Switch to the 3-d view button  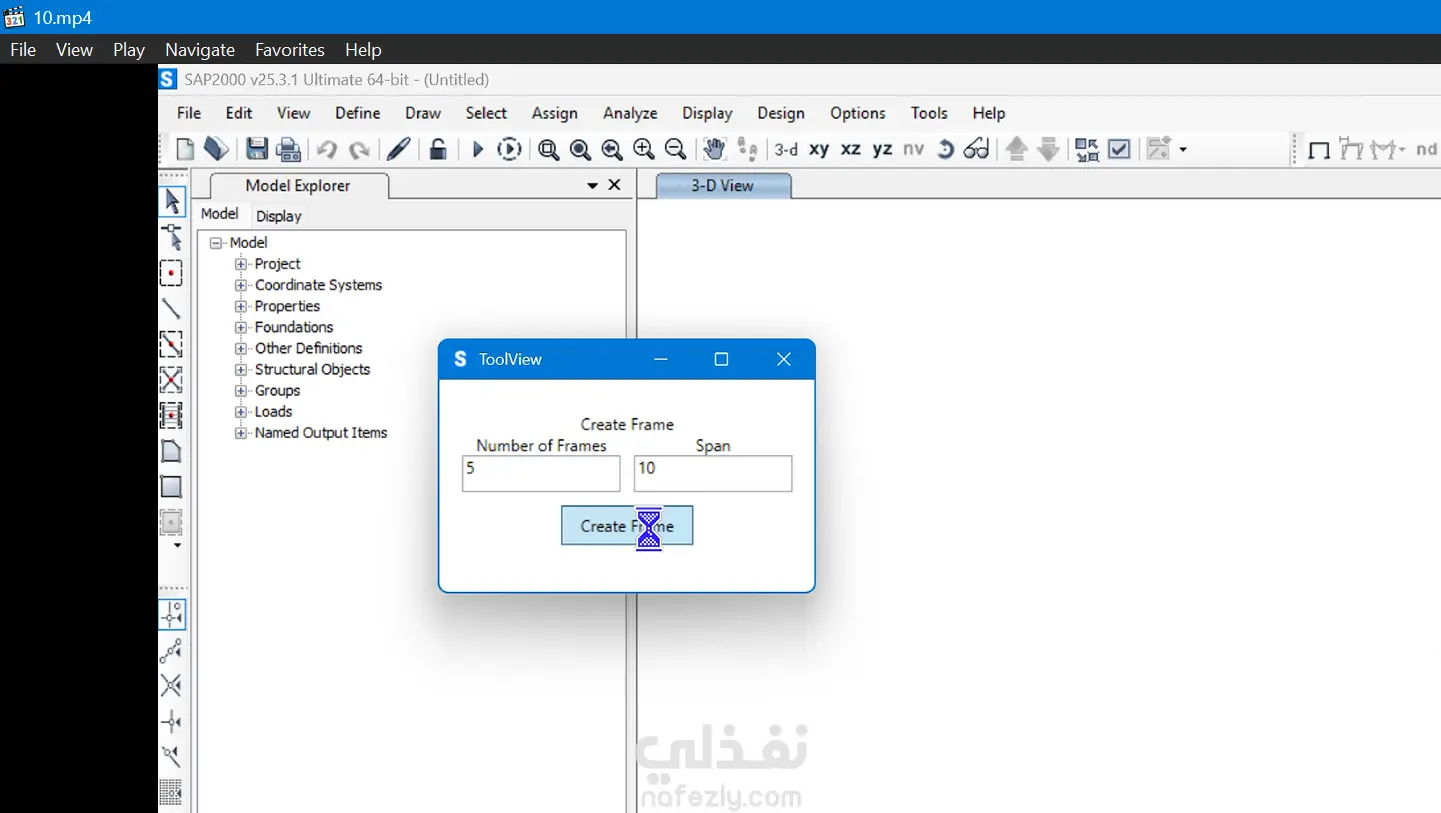point(786,150)
